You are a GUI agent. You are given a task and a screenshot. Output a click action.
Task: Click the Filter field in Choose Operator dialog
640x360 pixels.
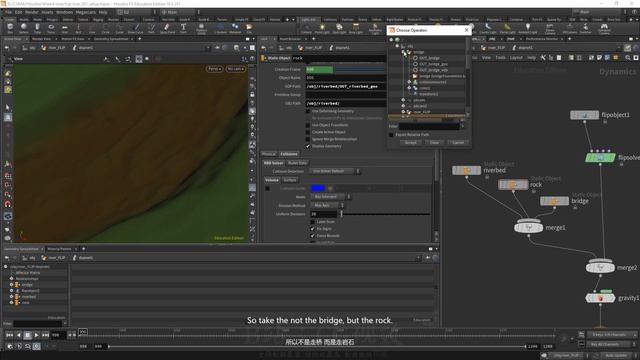pos(429,127)
